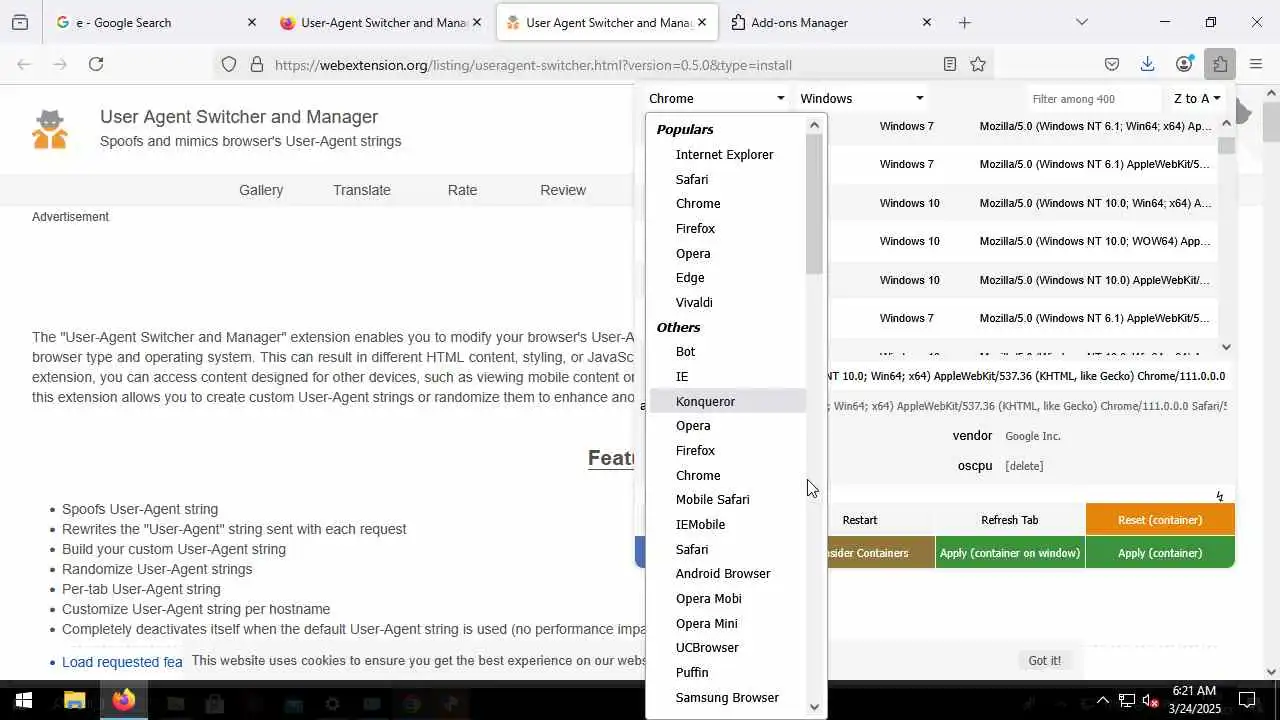1280x720 pixels.
Task: Click the tracking protection shield icon
Action: click(229, 64)
